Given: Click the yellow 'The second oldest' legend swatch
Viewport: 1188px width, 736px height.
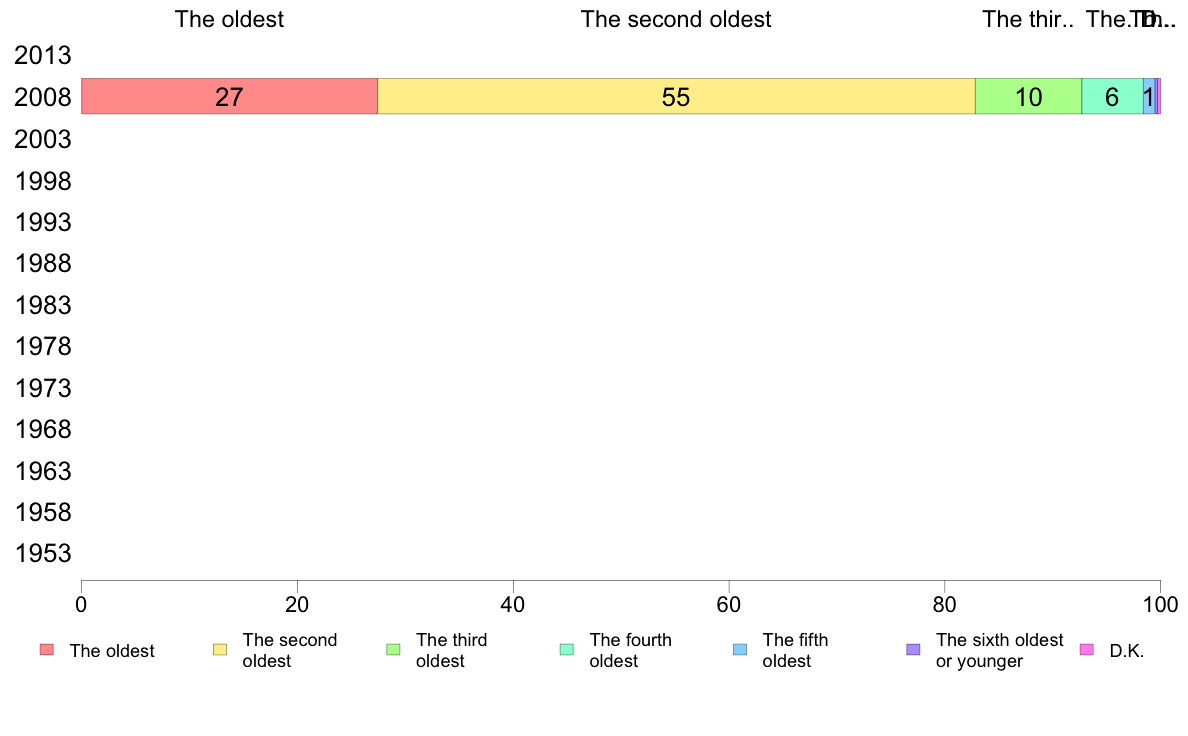Looking at the screenshot, I should point(220,650).
